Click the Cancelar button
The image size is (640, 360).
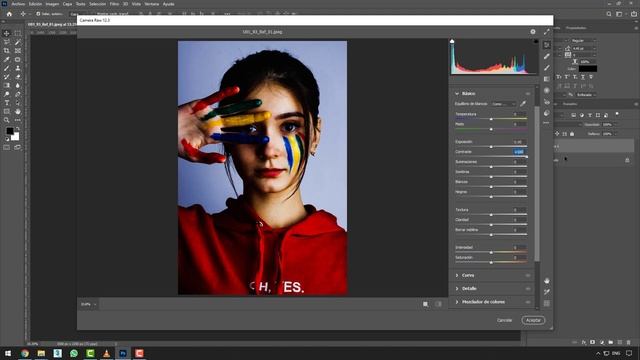click(x=504, y=320)
